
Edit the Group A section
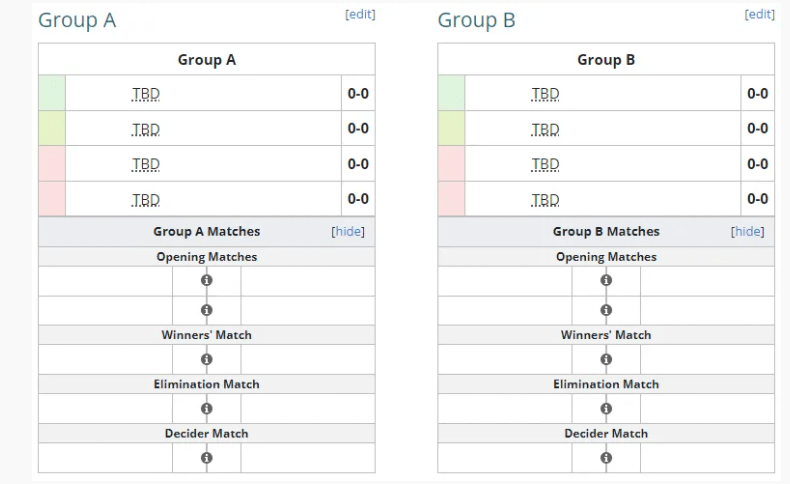(x=360, y=15)
